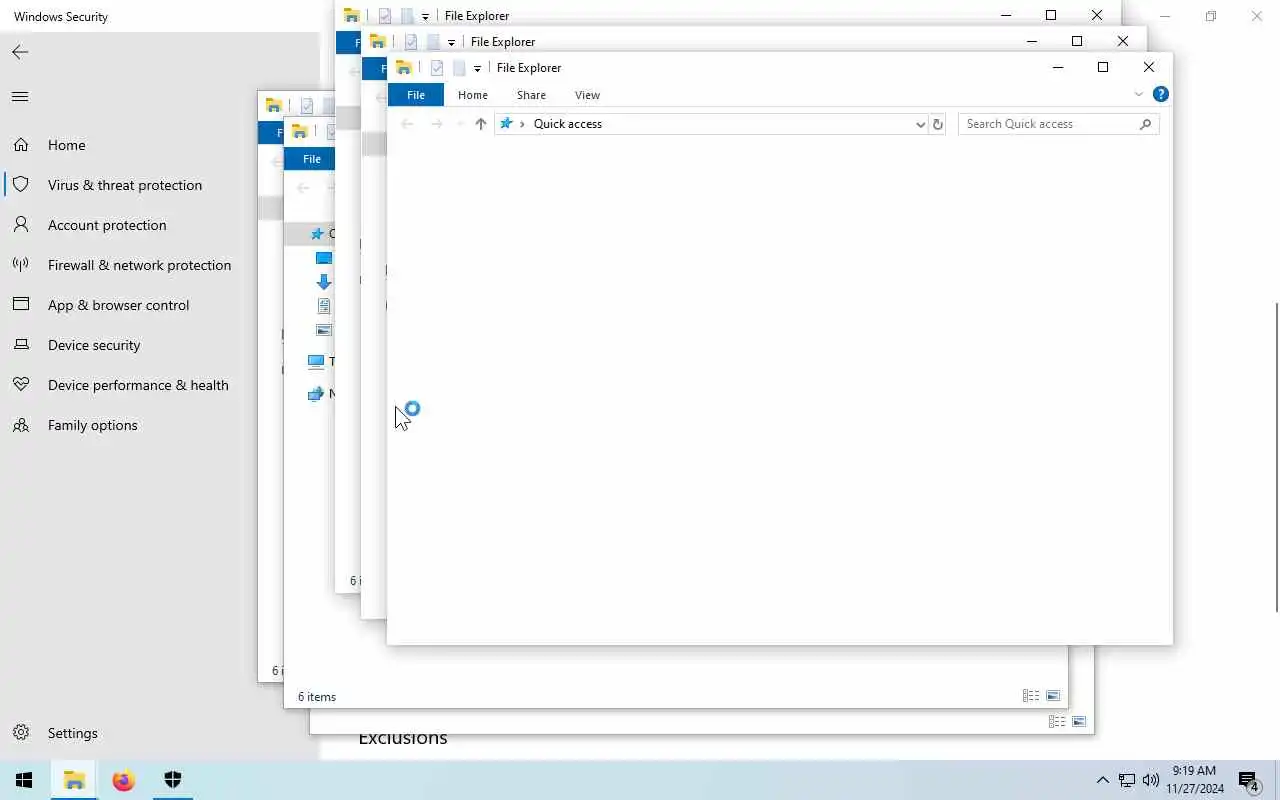Go back using the Windows Security back arrow
Viewport: 1280px width, 800px height.
pos(20,52)
